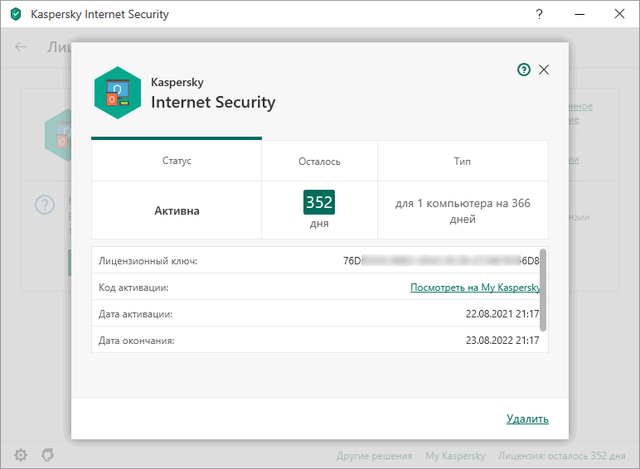Open 'My Kaspersky' in the footer
Image resolution: width=640 pixels, height=469 pixels.
click(455, 456)
